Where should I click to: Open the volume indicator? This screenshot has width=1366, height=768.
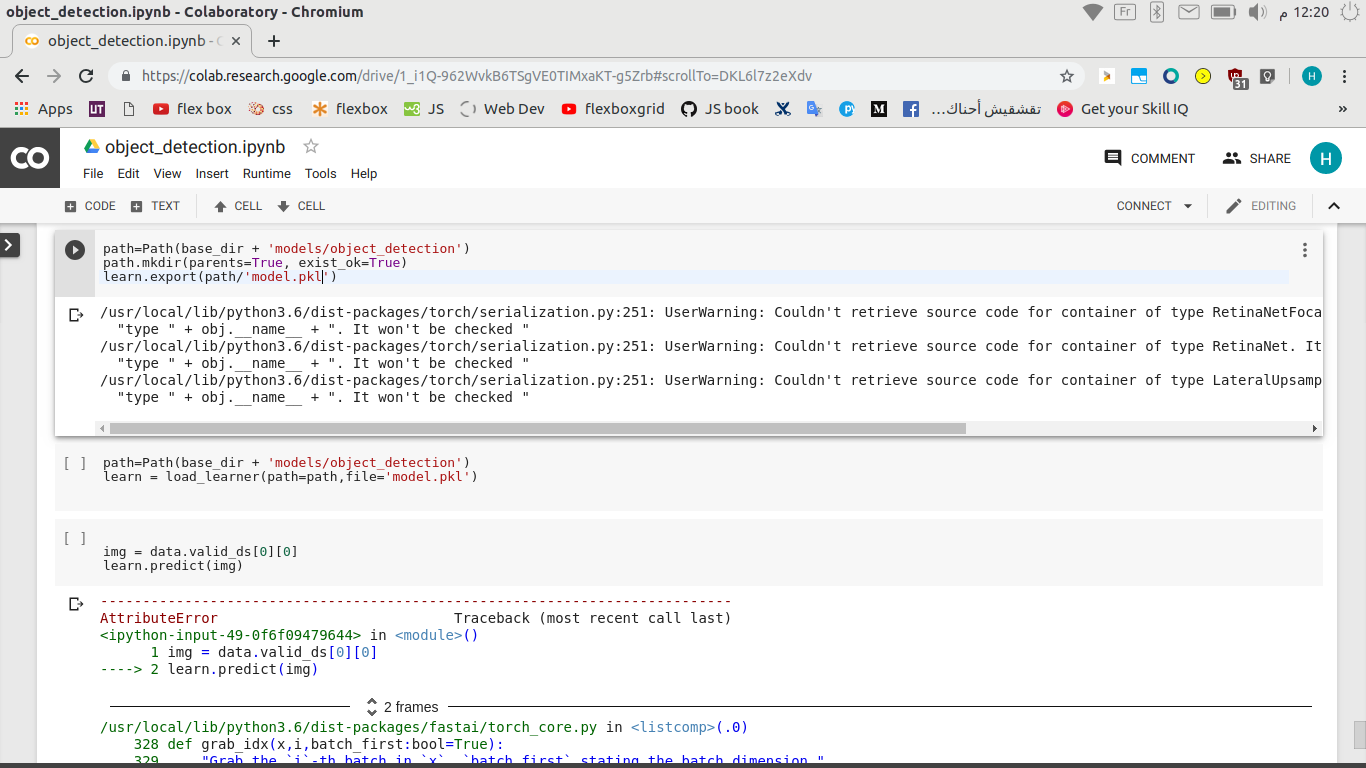(x=1256, y=12)
